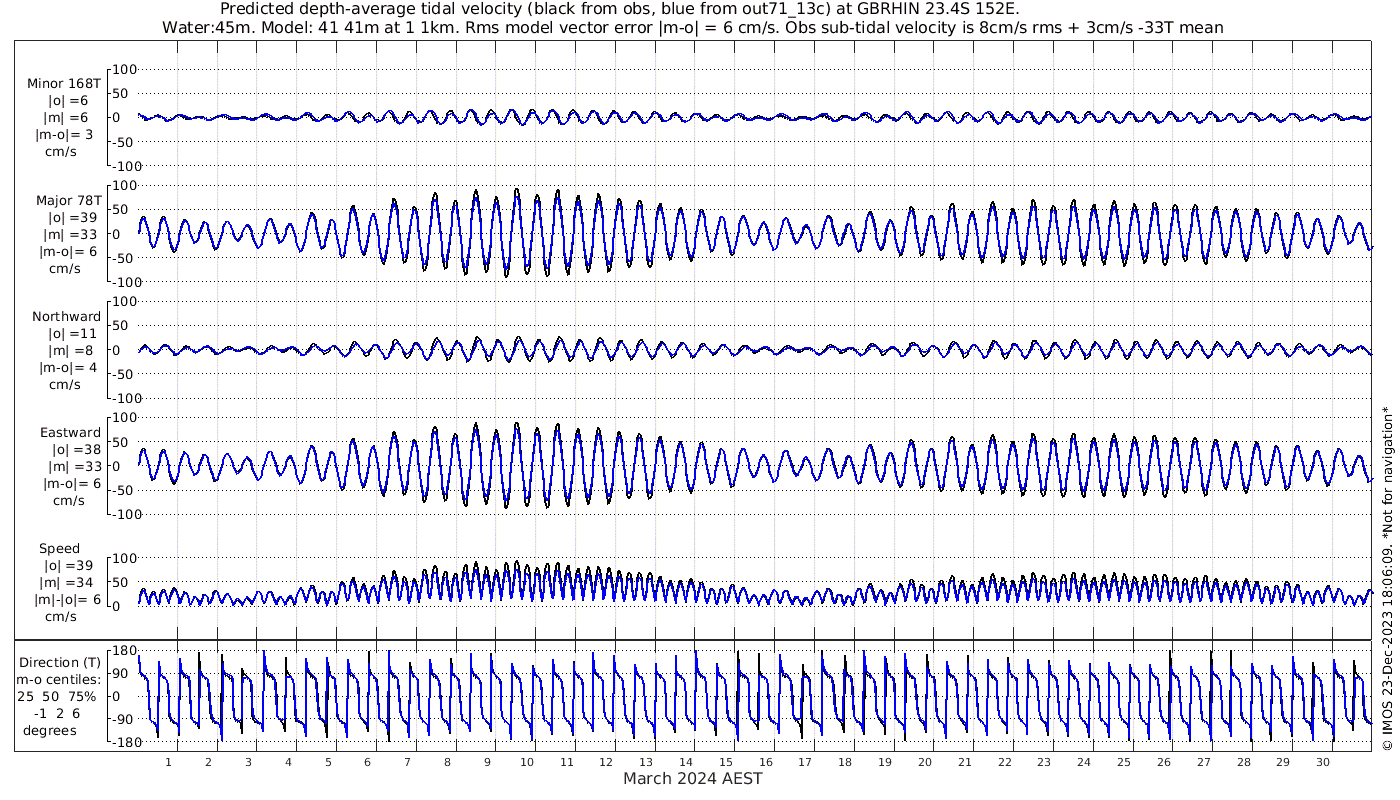Select day '27' on the date axis
The image size is (1400, 800).
tap(1204, 762)
